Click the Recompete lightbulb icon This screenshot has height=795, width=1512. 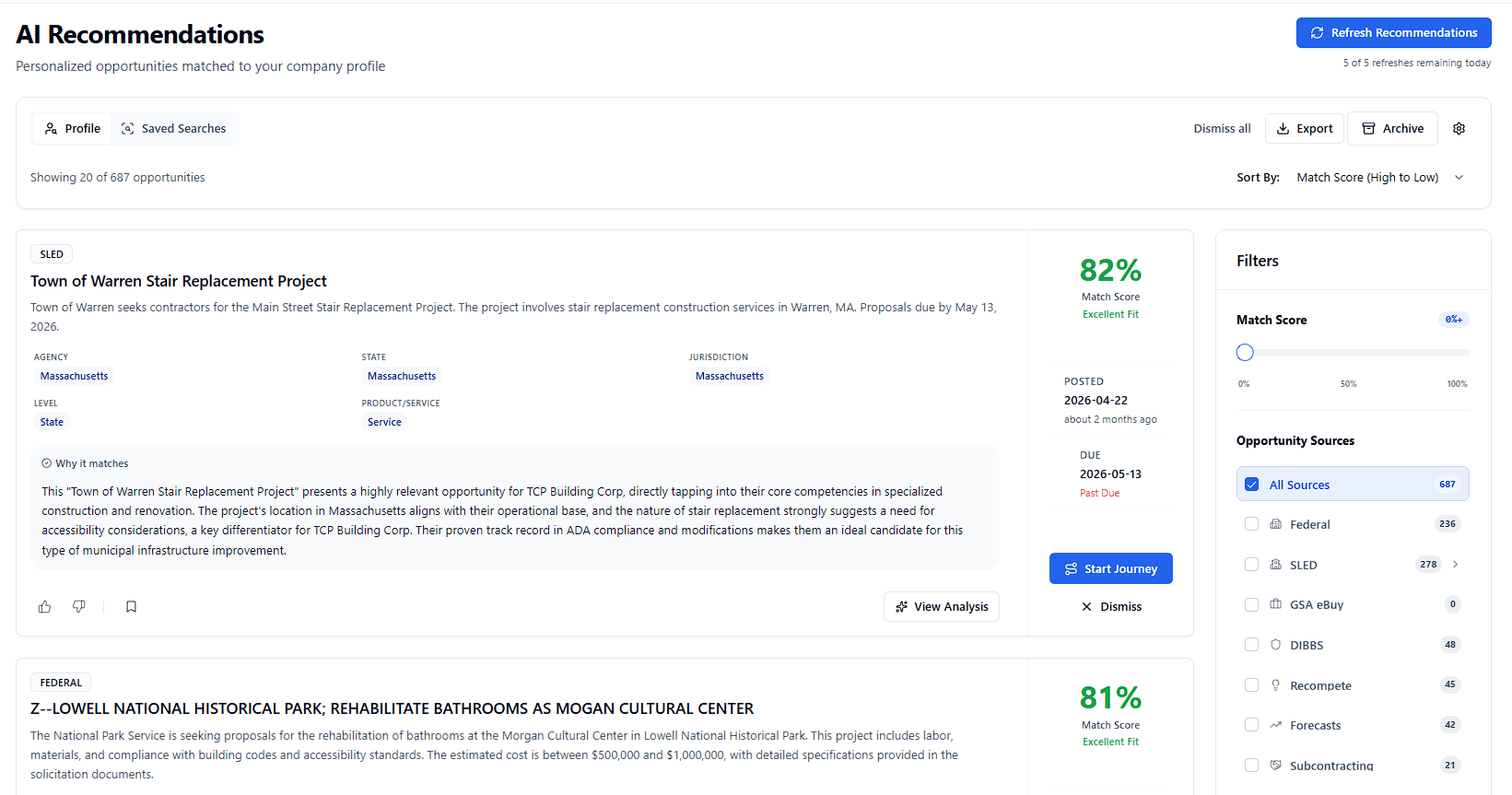pos(1276,685)
